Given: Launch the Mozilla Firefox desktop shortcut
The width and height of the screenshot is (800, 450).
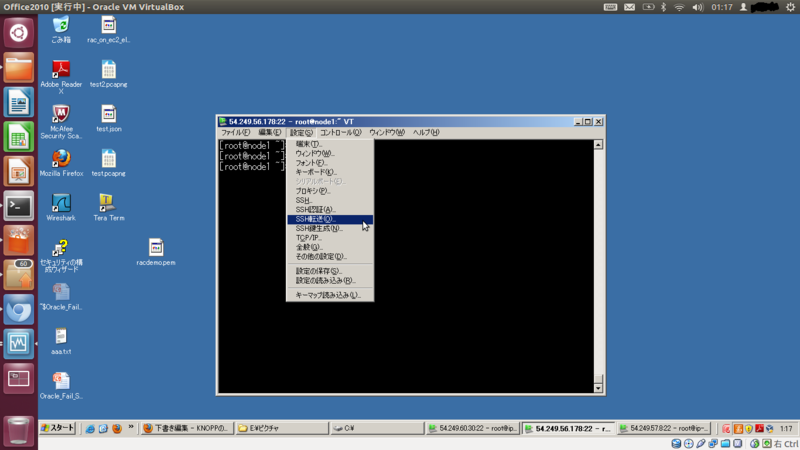Looking at the screenshot, I should click(x=61, y=162).
